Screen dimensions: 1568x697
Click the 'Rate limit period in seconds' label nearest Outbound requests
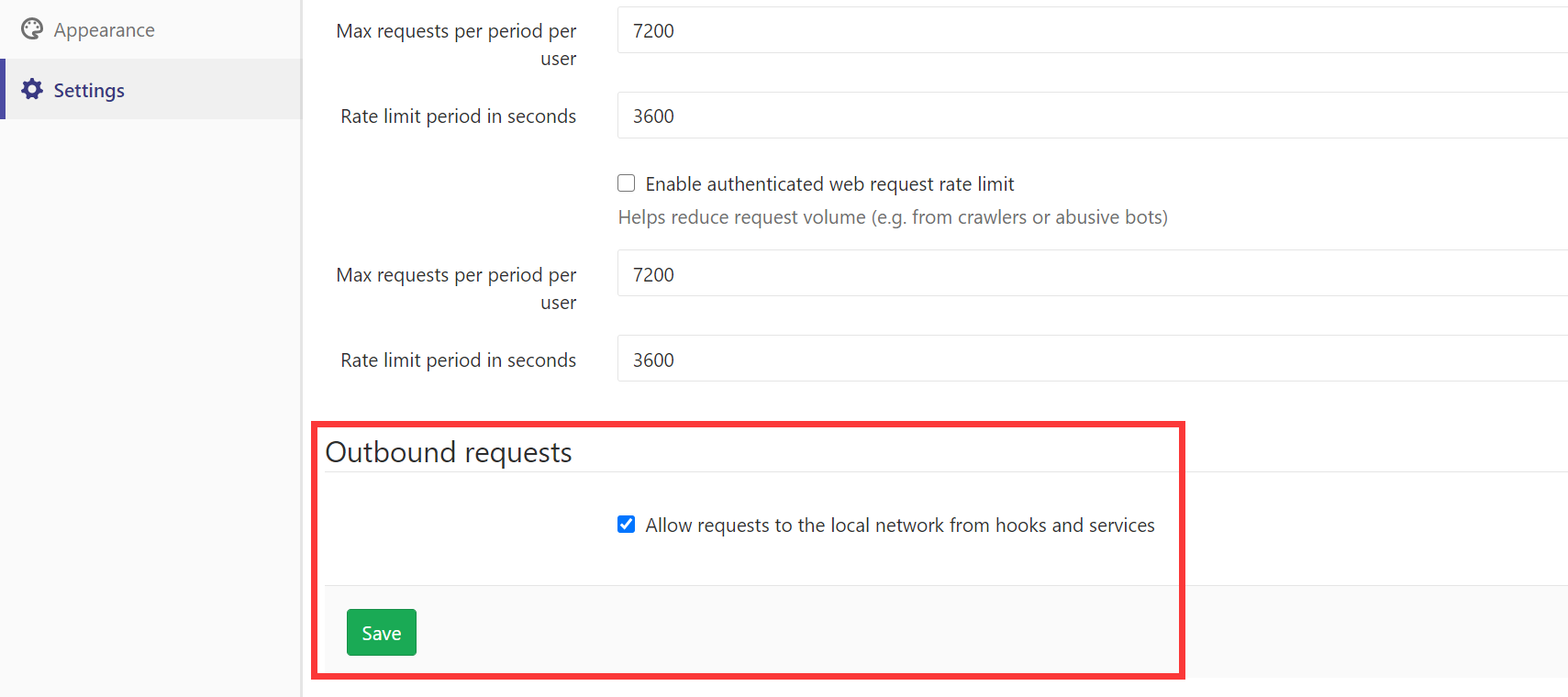pos(459,360)
